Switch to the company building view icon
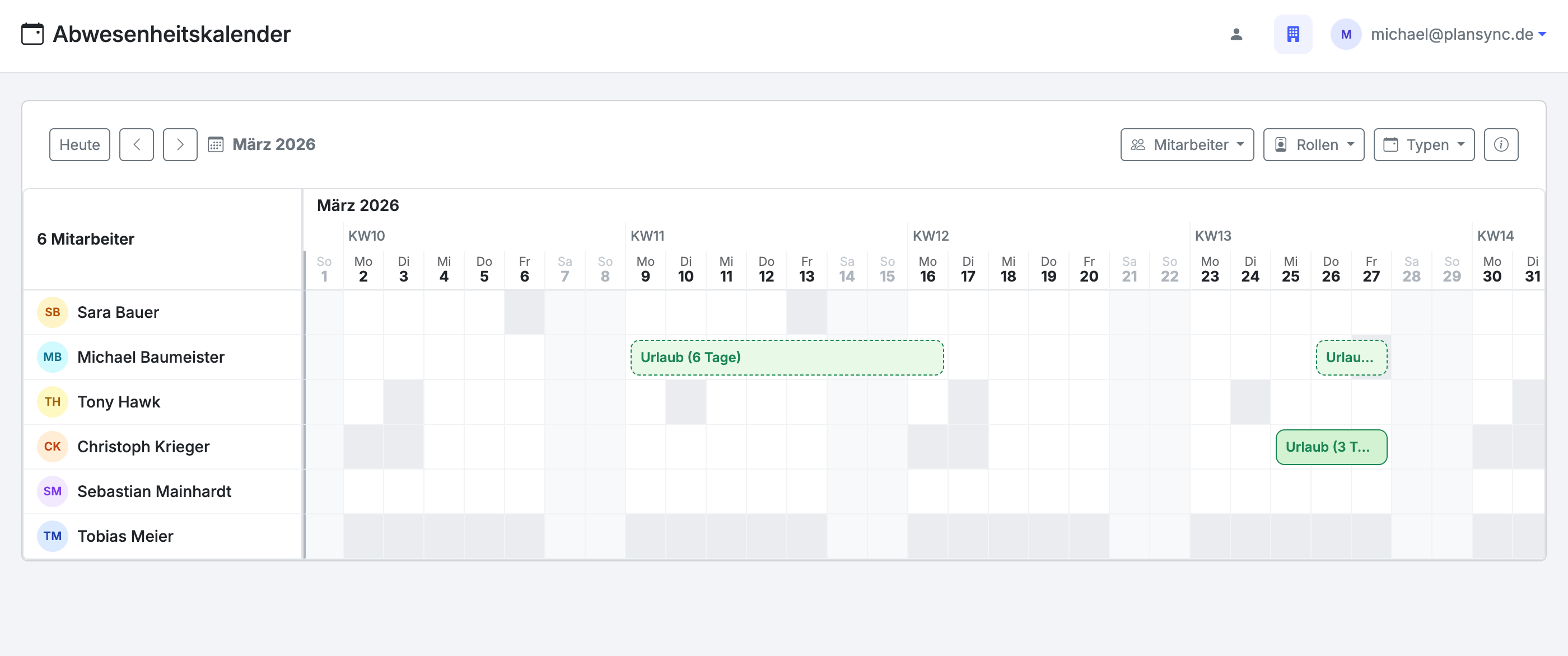The height and width of the screenshot is (656, 1568). click(1293, 34)
